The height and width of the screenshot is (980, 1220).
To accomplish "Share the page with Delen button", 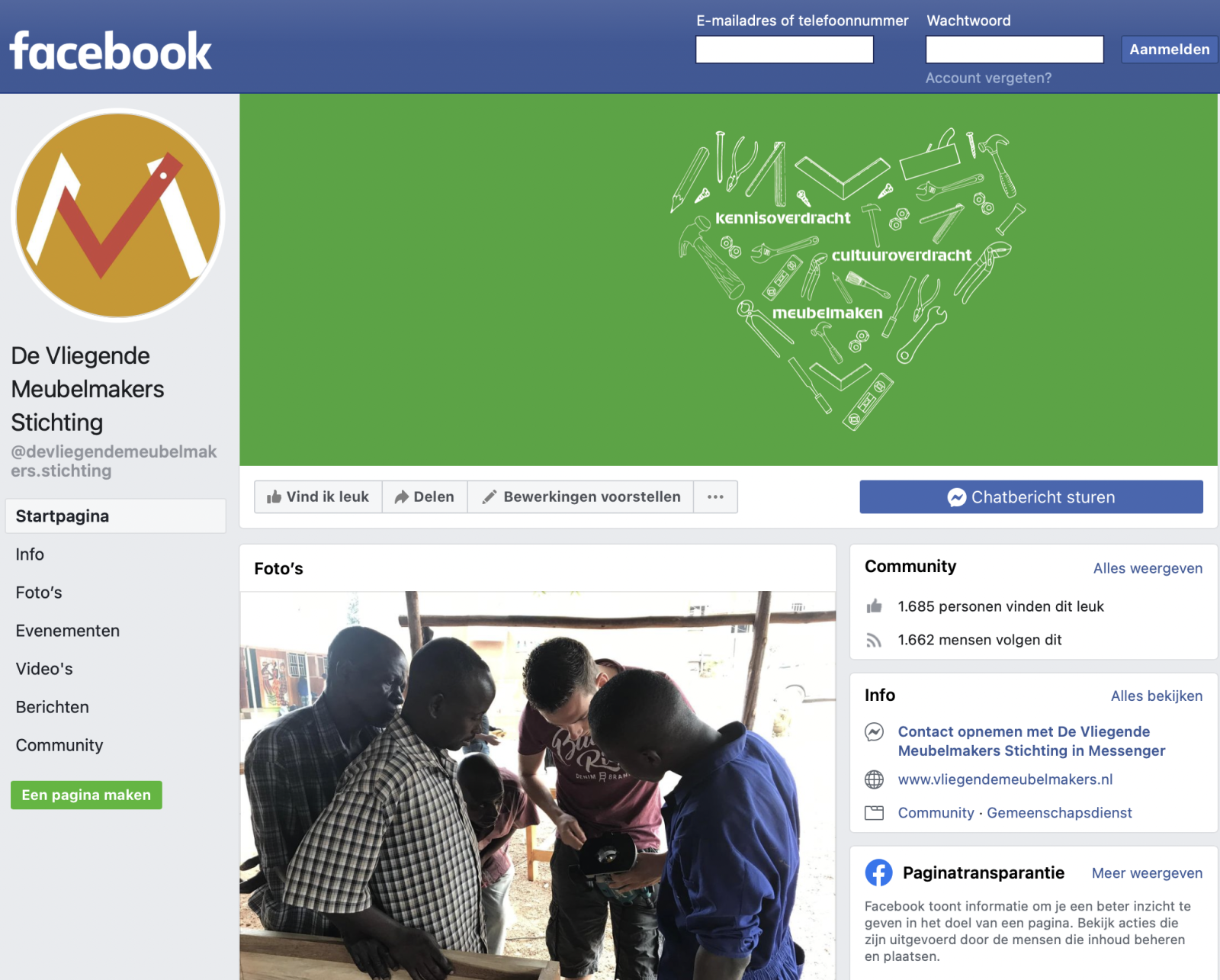I will point(425,496).
